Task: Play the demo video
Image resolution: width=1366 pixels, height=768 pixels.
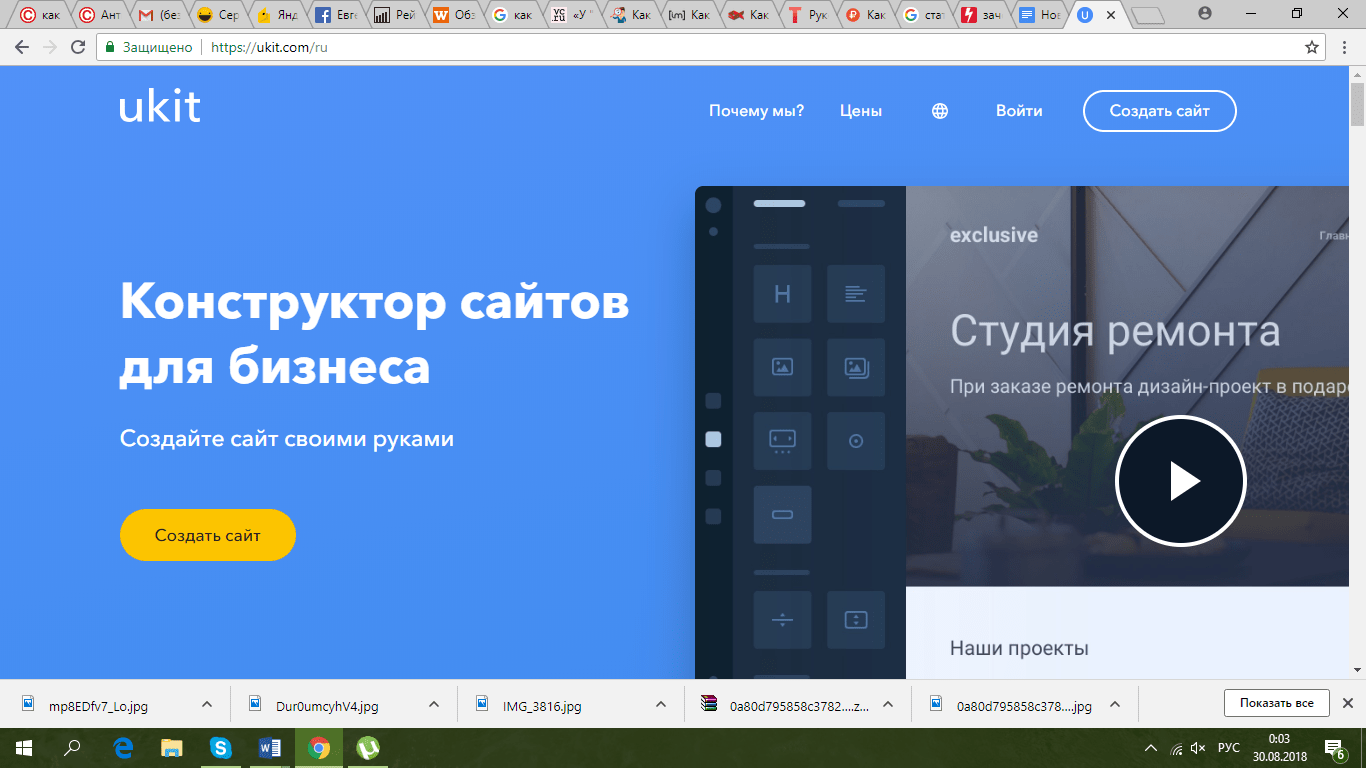Action: tap(1181, 481)
